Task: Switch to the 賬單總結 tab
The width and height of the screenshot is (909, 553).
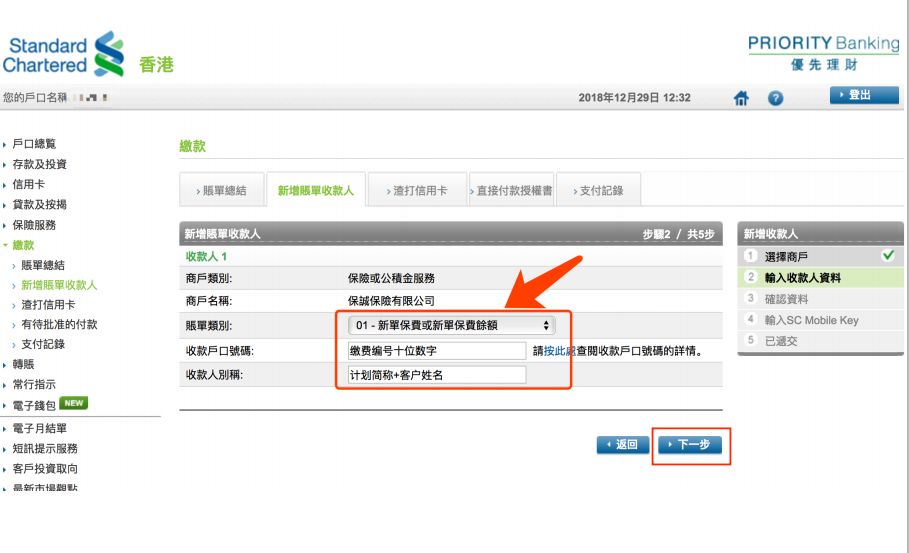Action: [x=222, y=190]
